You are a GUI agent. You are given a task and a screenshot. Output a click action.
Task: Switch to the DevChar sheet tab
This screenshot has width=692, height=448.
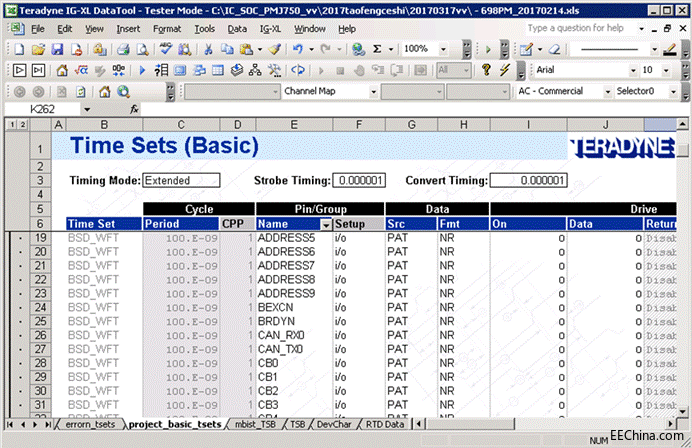click(334, 424)
